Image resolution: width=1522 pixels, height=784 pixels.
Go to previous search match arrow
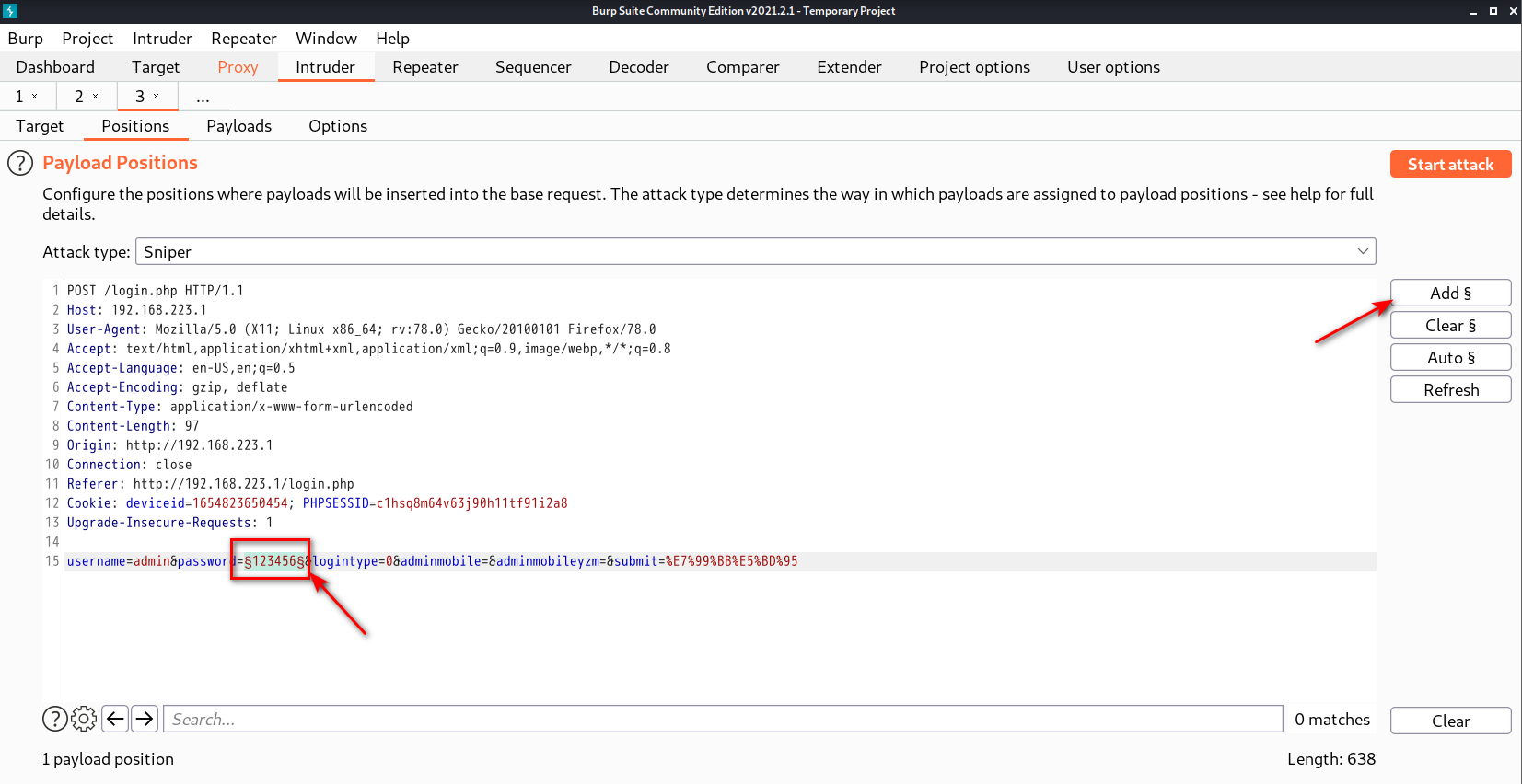[115, 719]
